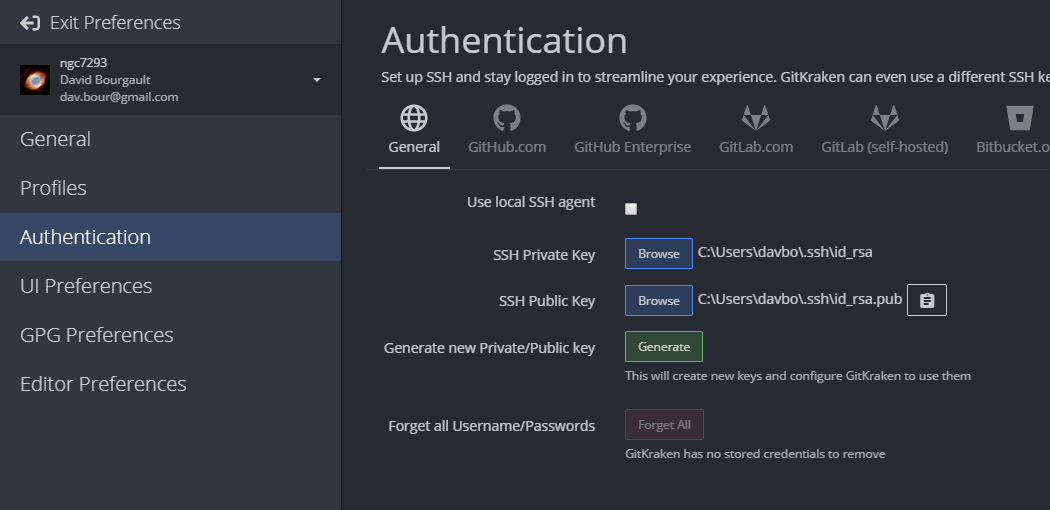Click the 'Forget all Username/Passwords' label
This screenshot has width=1050, height=510.
pyautogui.click(x=492, y=426)
